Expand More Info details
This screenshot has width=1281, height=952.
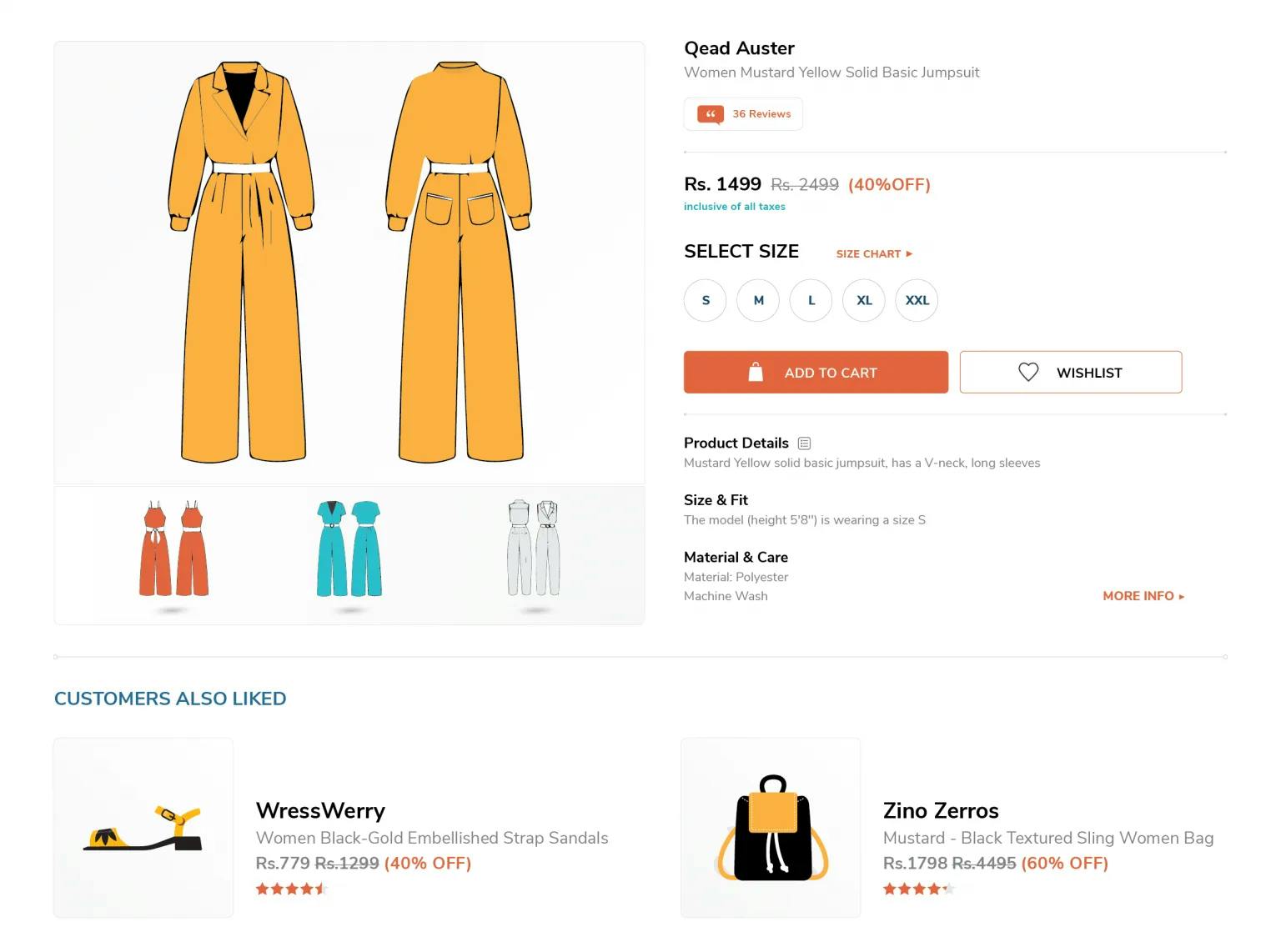coord(1143,596)
